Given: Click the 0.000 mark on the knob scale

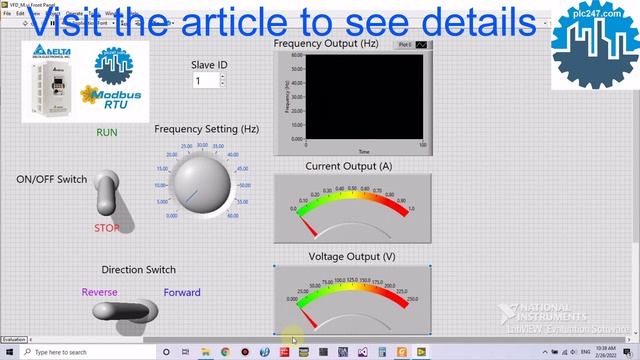Looking at the screenshot, I should [x=172, y=216].
